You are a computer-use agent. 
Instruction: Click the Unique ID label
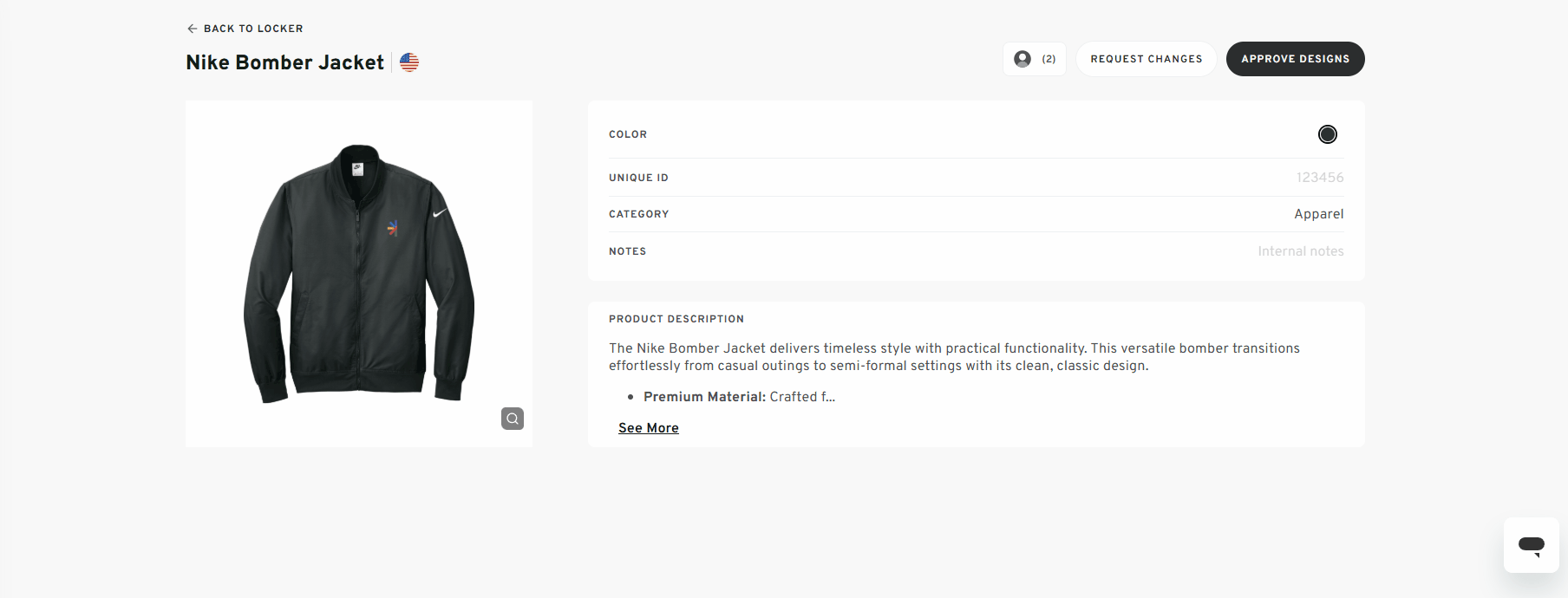638,178
